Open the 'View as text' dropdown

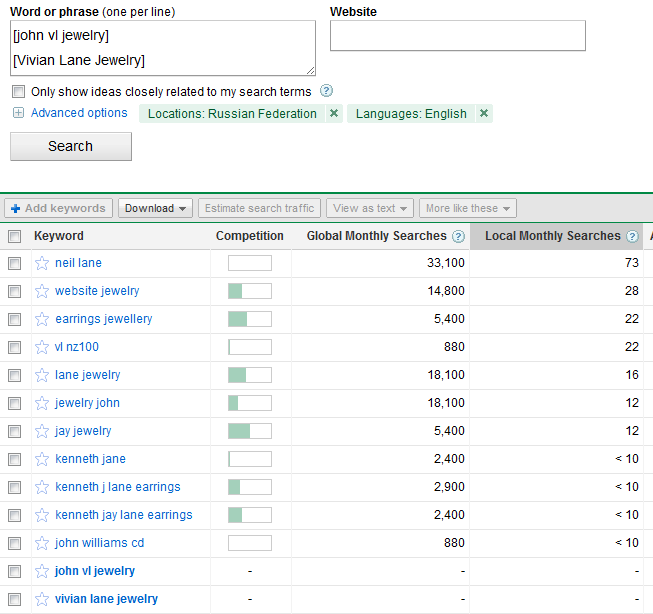point(370,208)
